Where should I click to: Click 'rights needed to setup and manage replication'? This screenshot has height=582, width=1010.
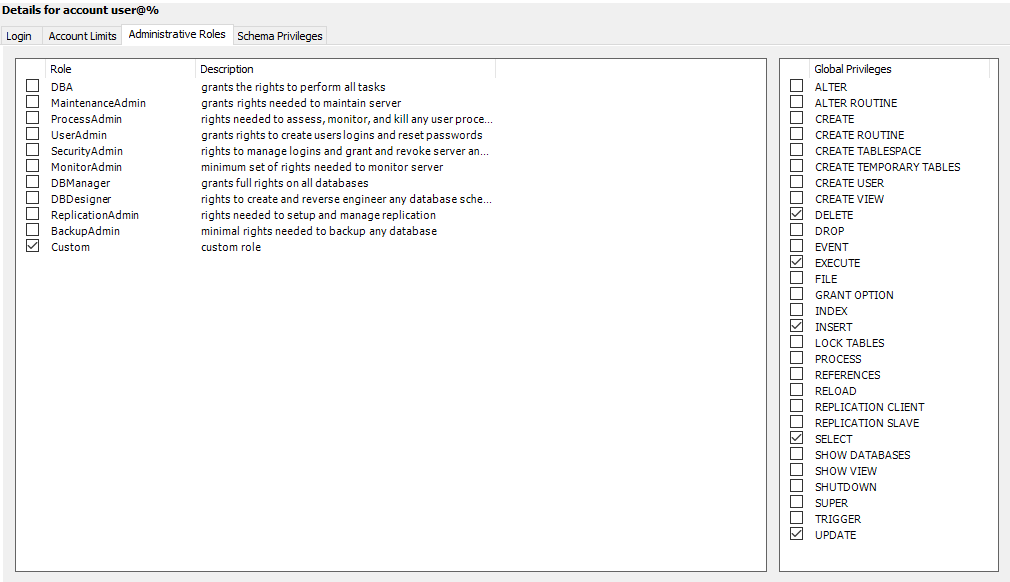(x=318, y=215)
